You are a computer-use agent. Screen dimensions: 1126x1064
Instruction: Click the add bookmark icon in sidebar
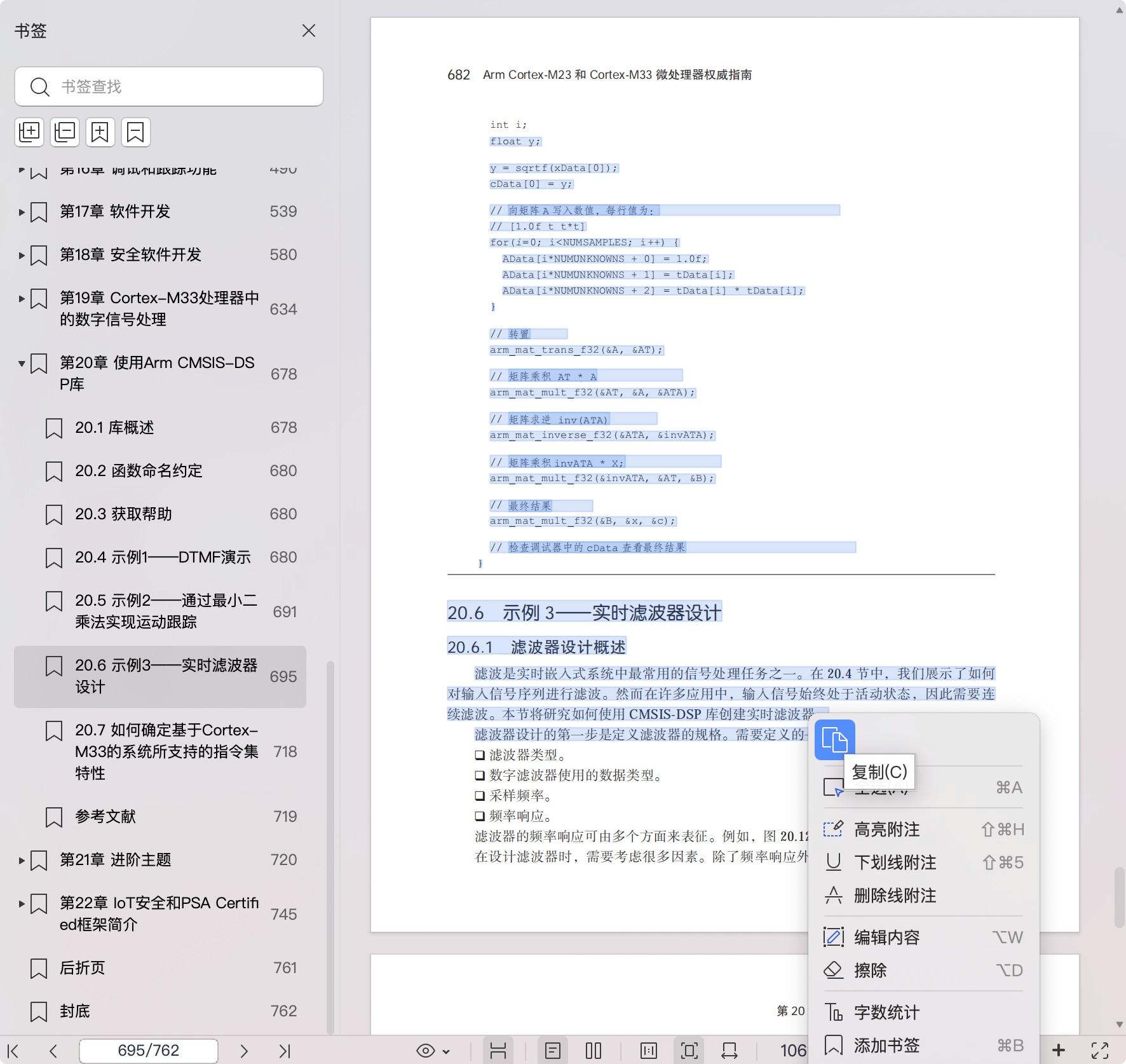tap(100, 132)
